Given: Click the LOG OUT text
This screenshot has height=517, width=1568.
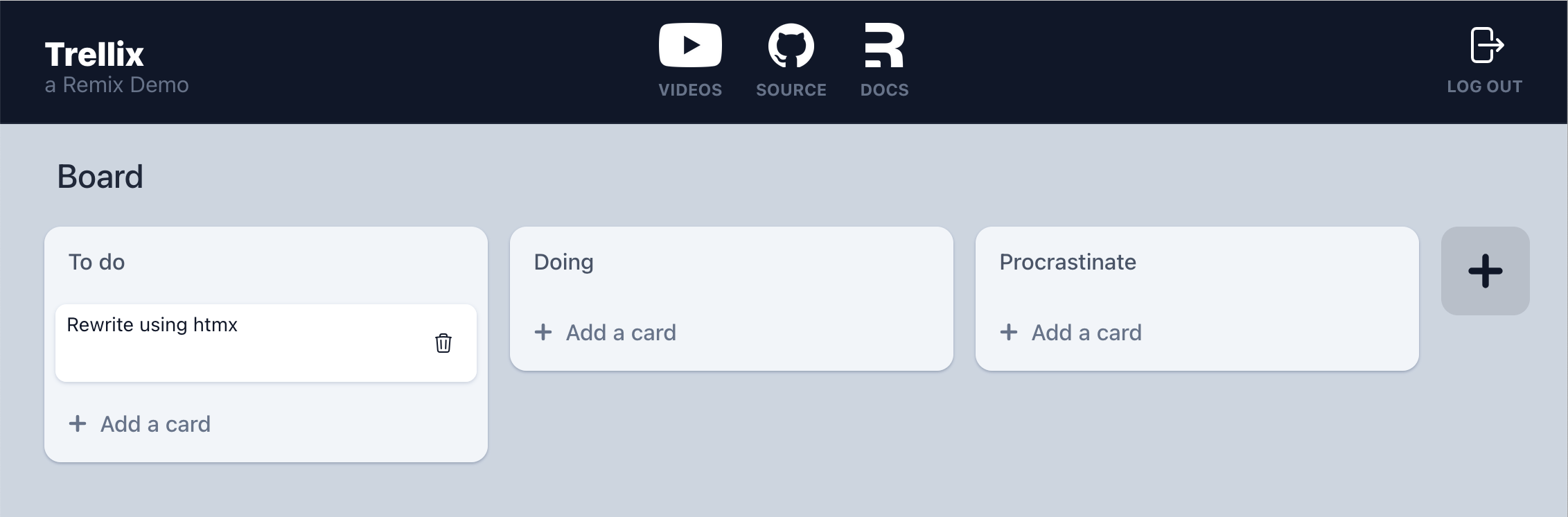Looking at the screenshot, I should 1485,87.
